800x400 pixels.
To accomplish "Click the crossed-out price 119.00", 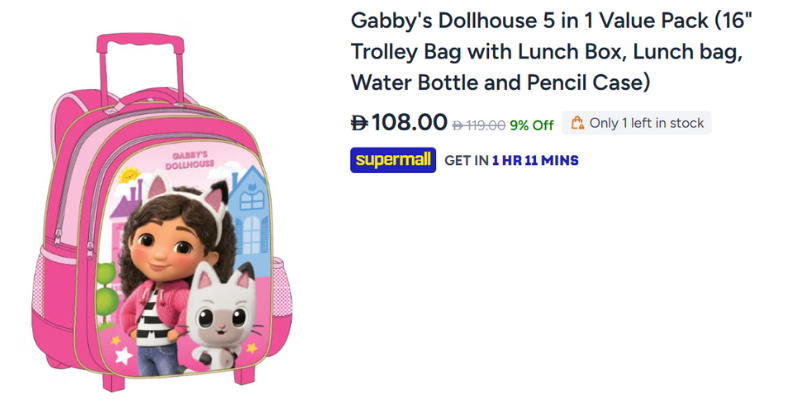I will [x=484, y=126].
